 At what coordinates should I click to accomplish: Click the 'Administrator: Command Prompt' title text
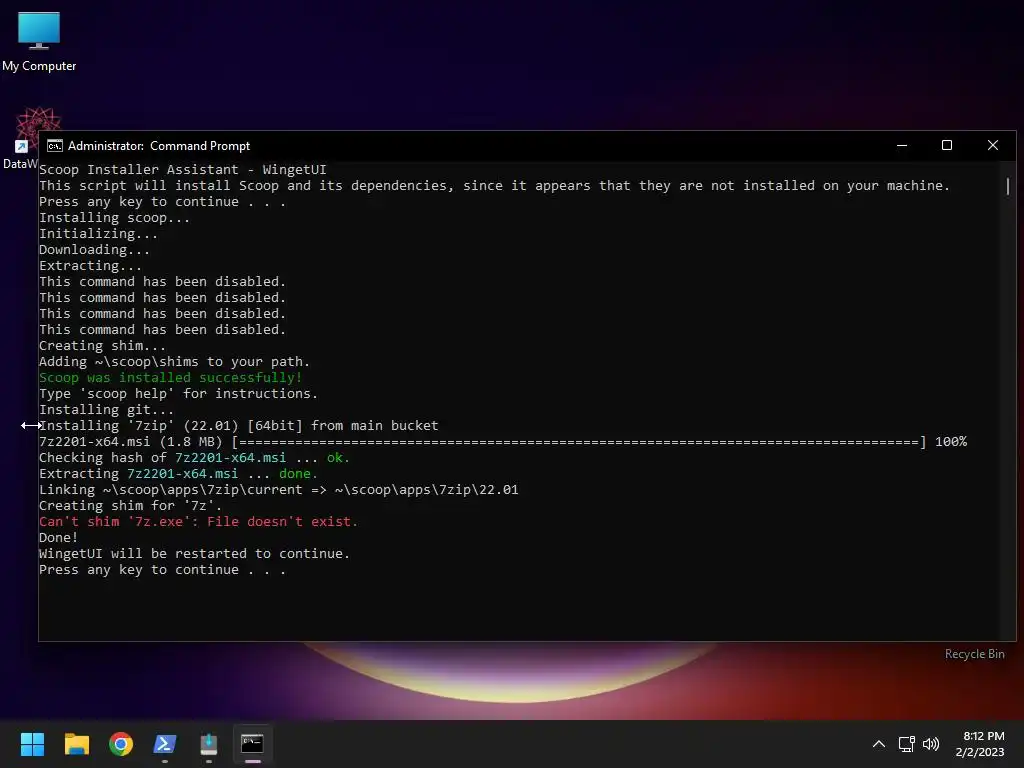[159, 146]
